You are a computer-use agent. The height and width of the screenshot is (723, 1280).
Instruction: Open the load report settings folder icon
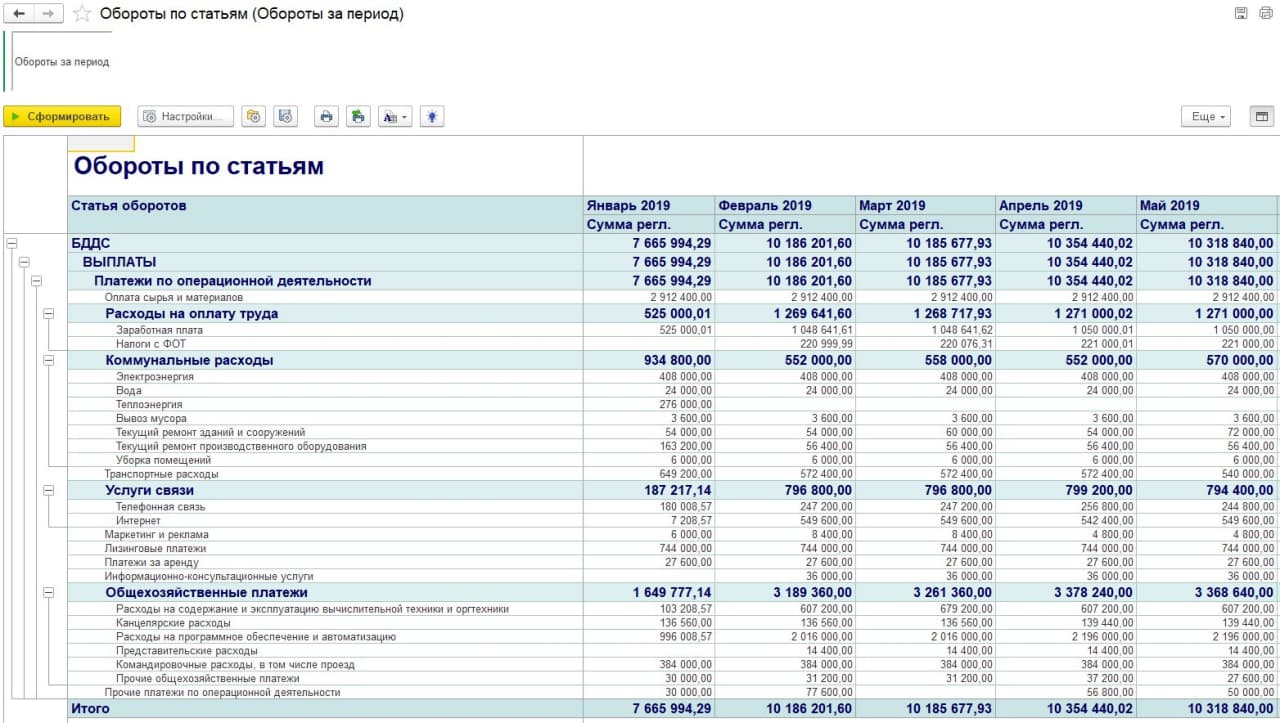coord(254,117)
